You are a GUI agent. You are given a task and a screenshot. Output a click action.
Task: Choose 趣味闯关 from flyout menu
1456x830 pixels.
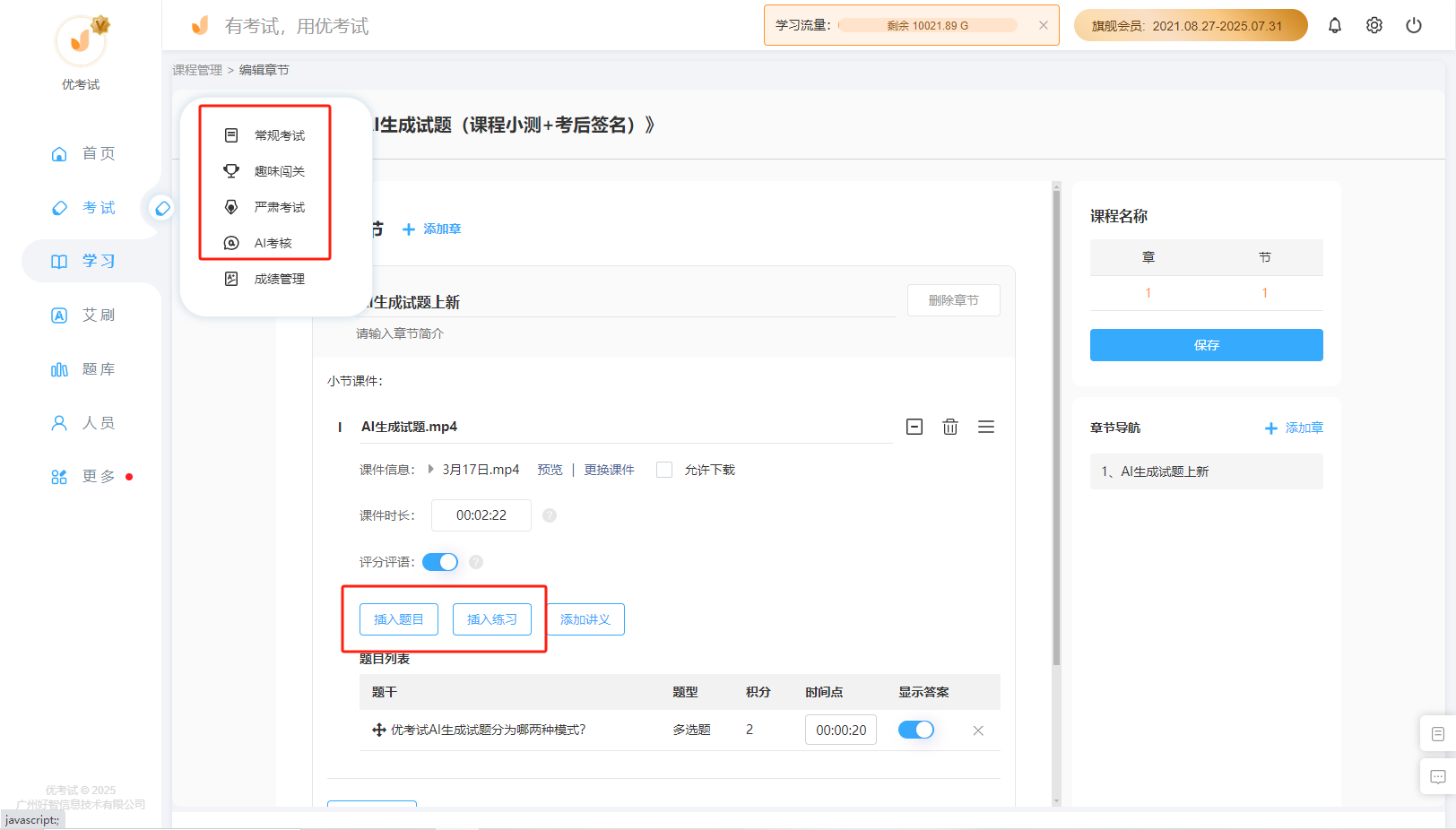click(x=265, y=171)
